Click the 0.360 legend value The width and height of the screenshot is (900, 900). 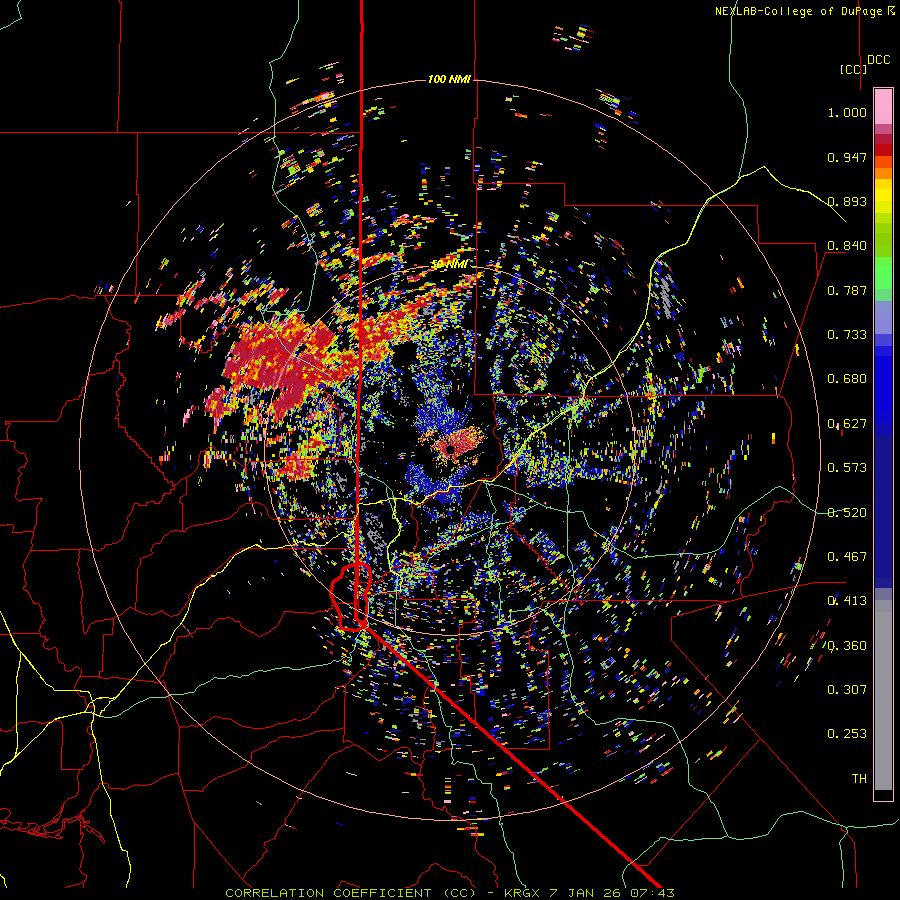(x=847, y=646)
